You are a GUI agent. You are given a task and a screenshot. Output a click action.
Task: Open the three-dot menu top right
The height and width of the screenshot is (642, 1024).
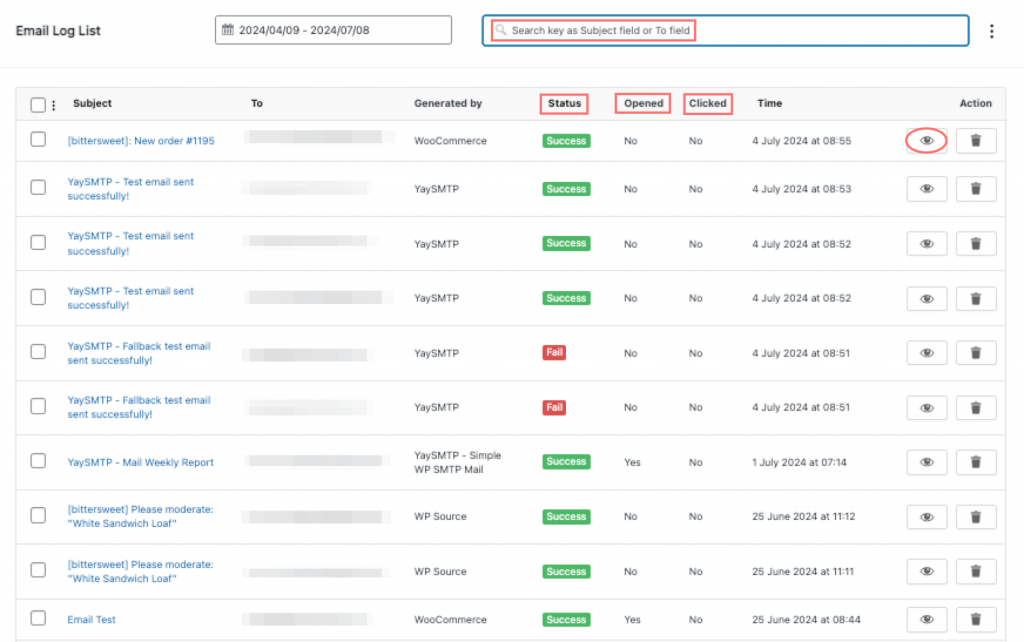coord(991,31)
